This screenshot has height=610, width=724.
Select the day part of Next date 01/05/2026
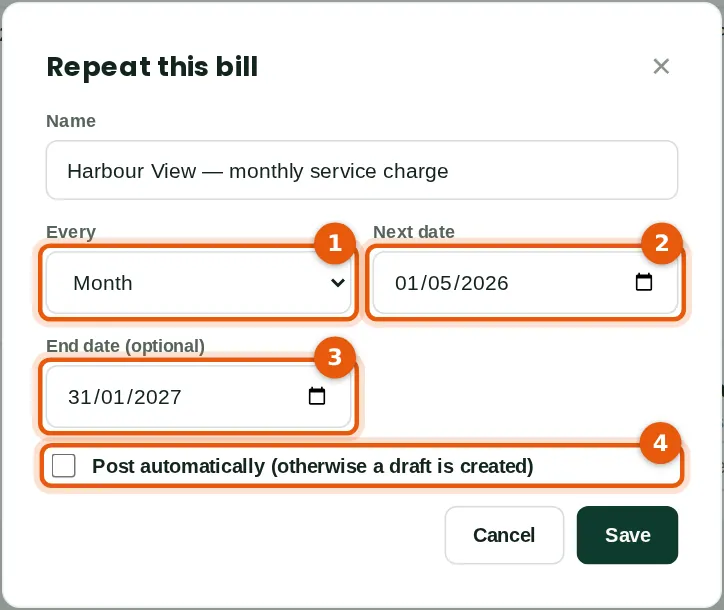(x=404, y=283)
